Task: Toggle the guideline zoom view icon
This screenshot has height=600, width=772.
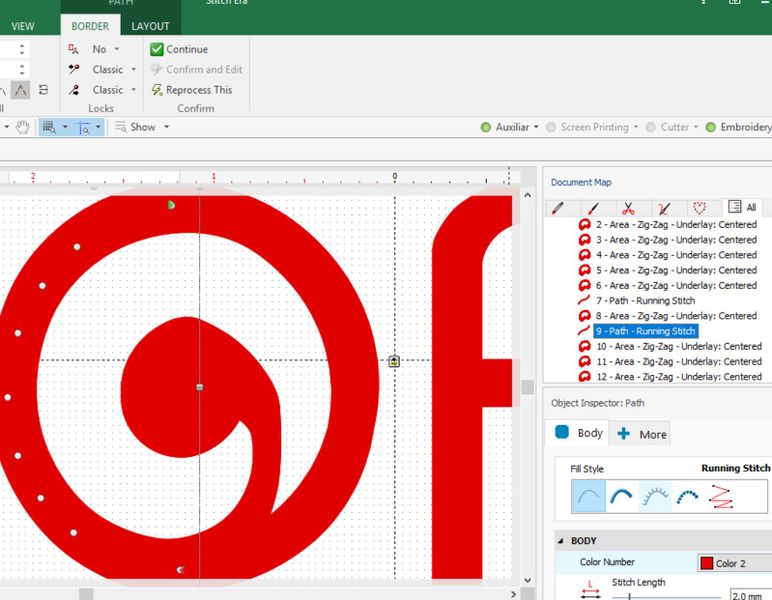Action: tap(84, 127)
